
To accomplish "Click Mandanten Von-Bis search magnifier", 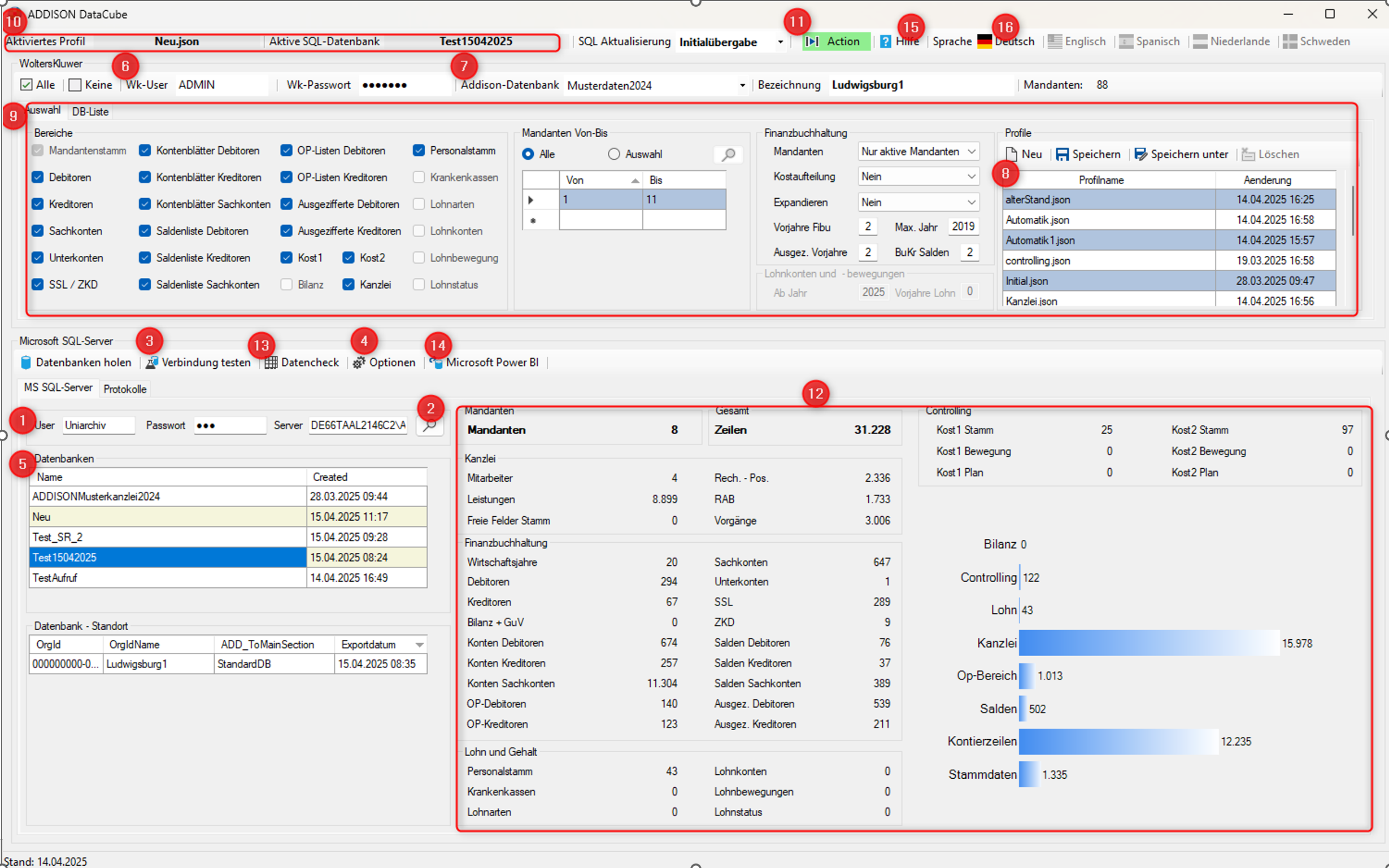I will click(728, 154).
